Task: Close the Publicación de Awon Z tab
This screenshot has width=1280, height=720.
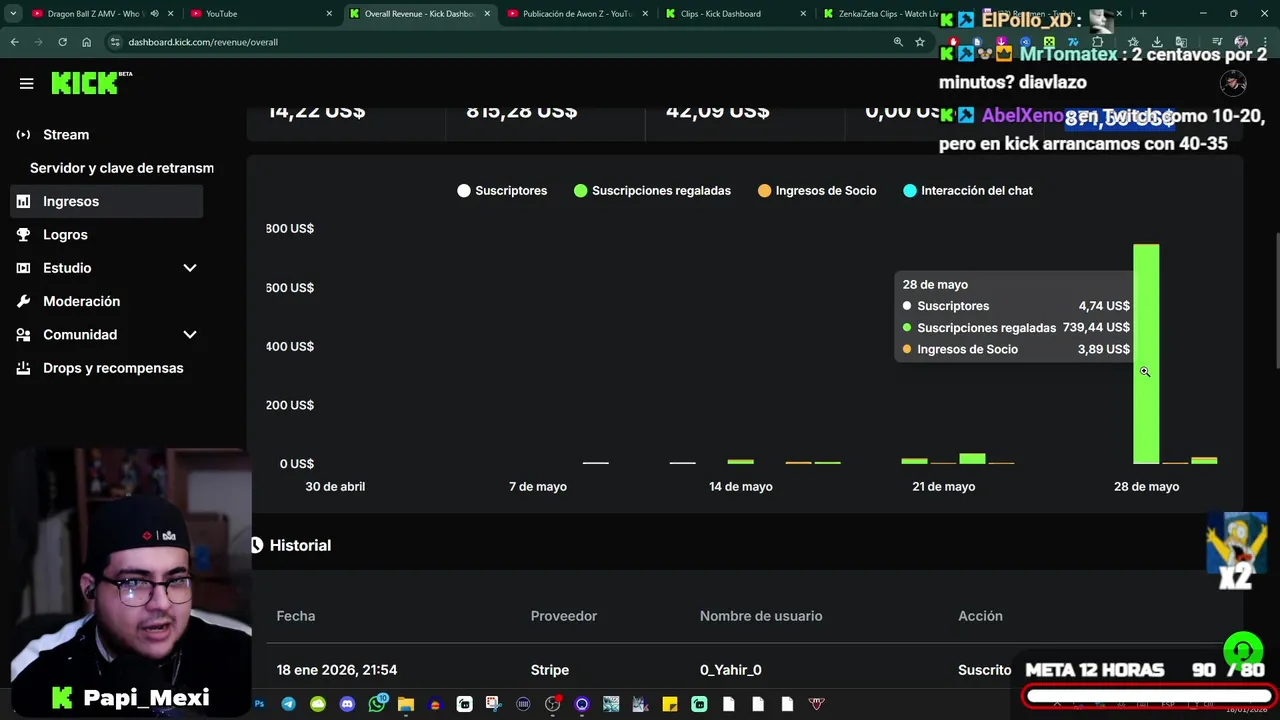Action: click(645, 14)
